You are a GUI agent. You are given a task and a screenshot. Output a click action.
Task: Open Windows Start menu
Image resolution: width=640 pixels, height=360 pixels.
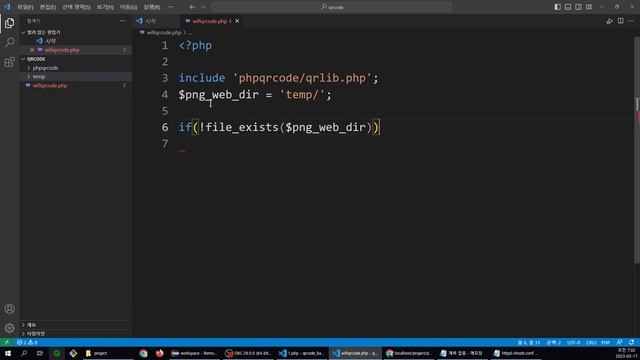[8, 353]
